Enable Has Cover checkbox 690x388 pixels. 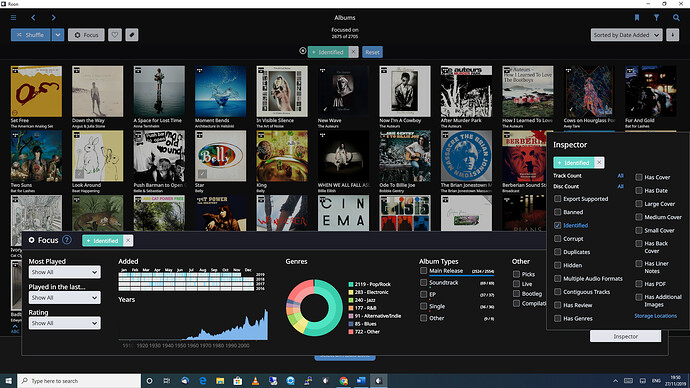[x=639, y=177]
